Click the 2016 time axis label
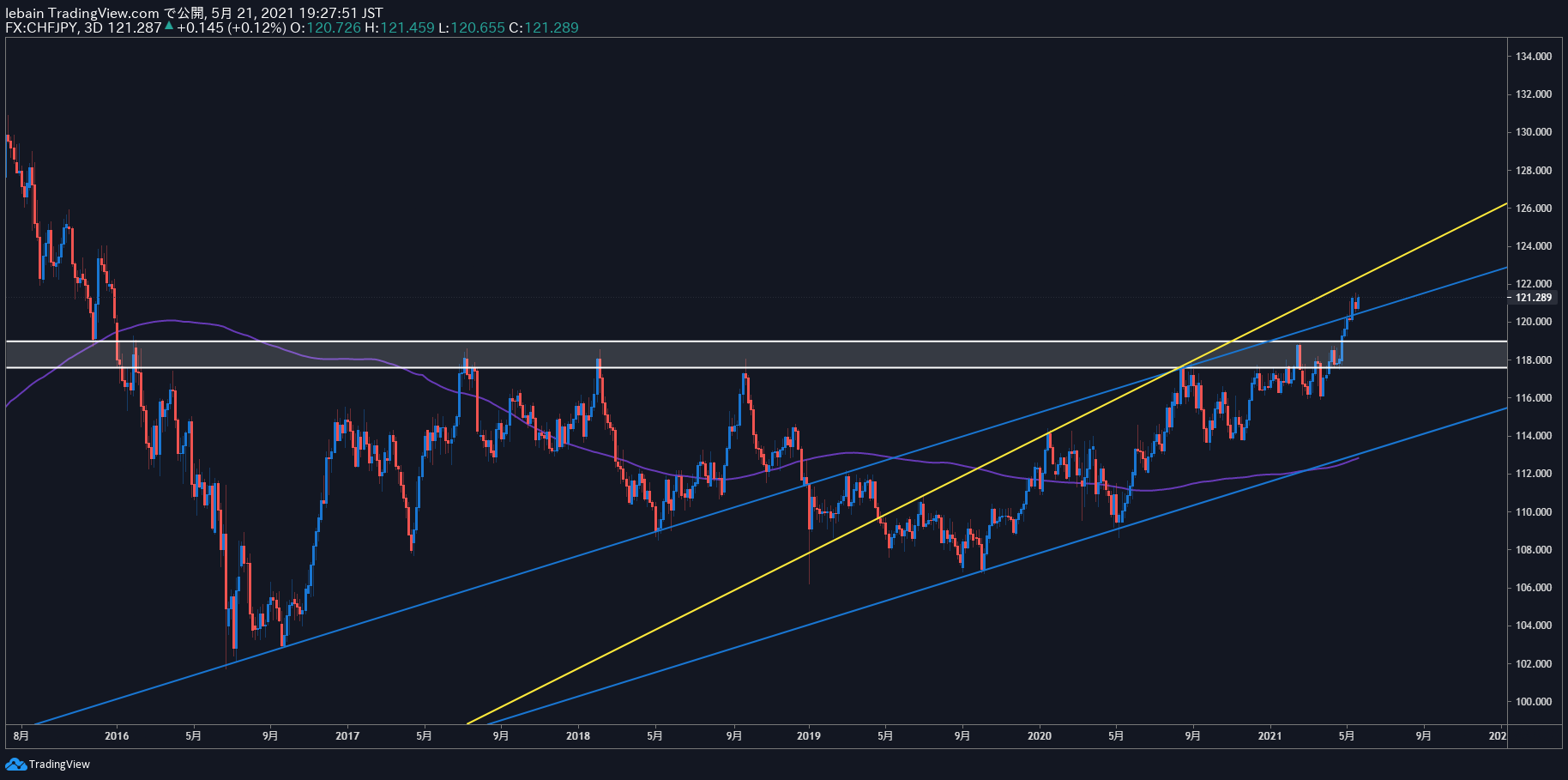 pos(117,735)
